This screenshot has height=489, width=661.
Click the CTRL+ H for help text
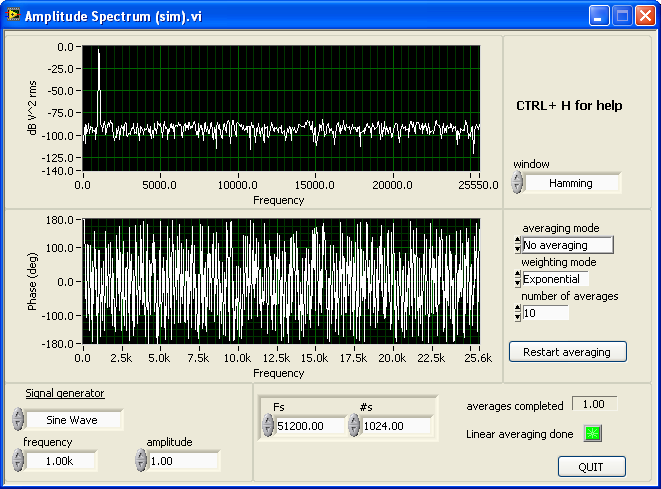pyautogui.click(x=569, y=105)
